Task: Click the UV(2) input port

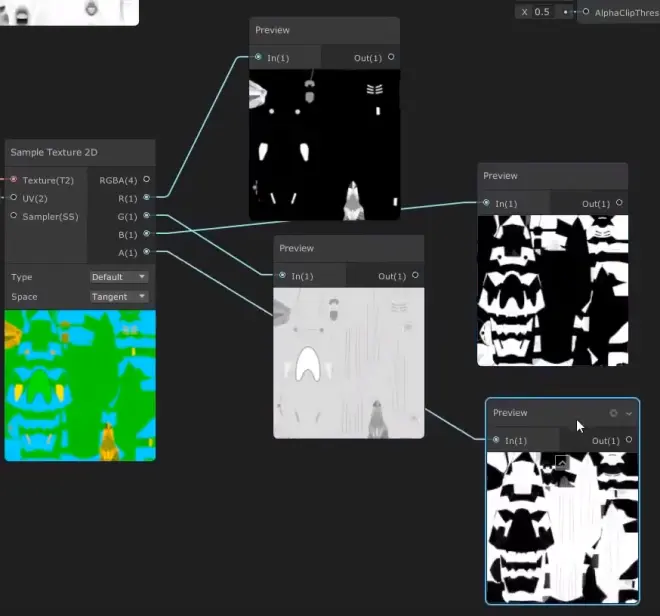Action: coord(14,197)
